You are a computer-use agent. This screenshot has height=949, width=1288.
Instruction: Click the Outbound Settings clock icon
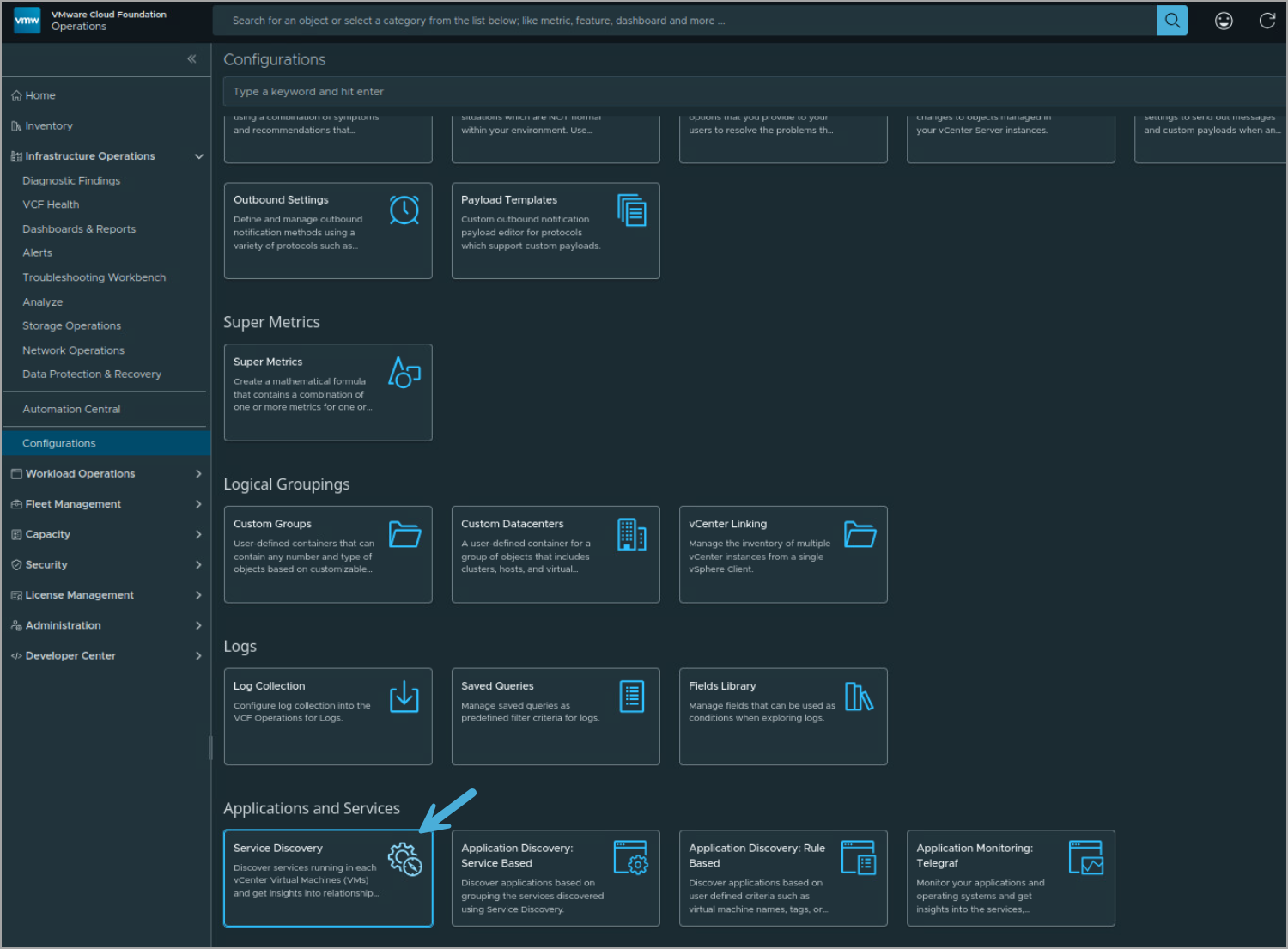(x=404, y=210)
